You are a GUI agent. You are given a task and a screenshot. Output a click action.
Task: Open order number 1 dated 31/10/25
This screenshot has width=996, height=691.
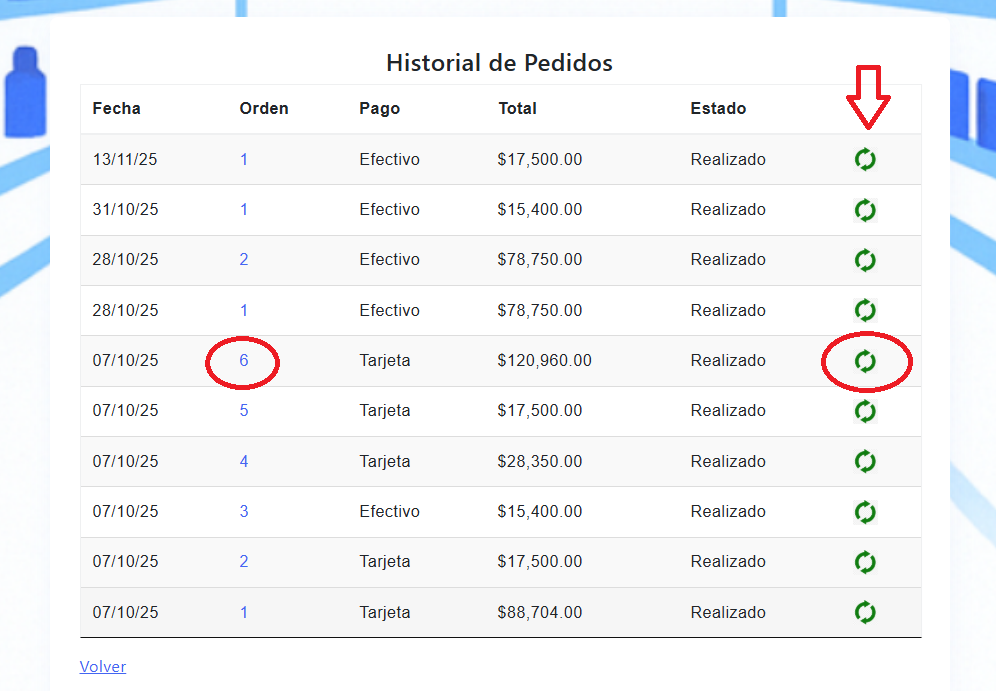point(244,210)
